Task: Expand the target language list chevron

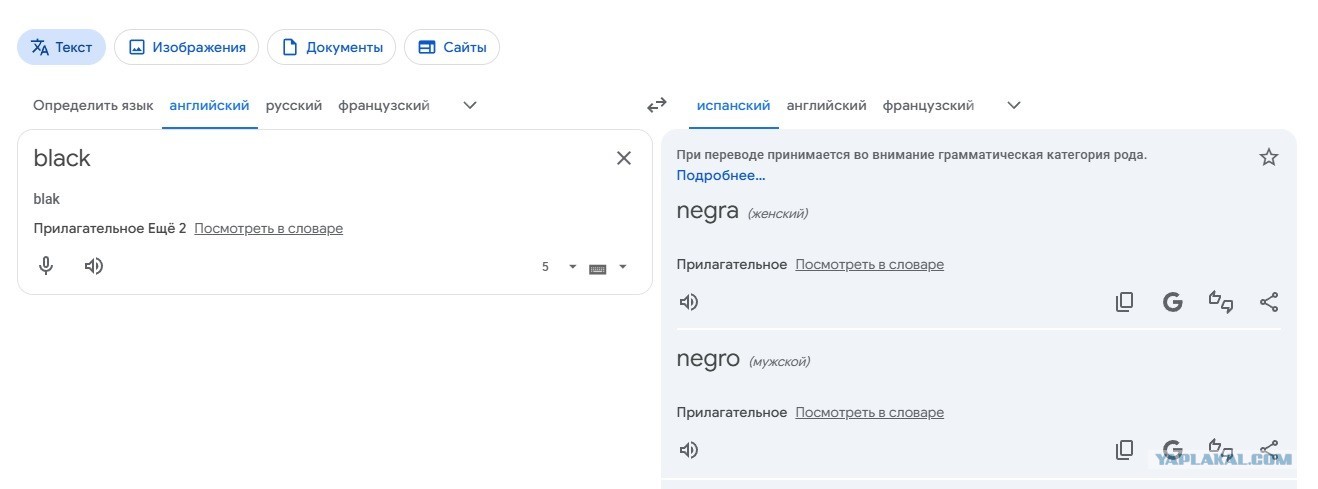Action: click(x=1014, y=105)
